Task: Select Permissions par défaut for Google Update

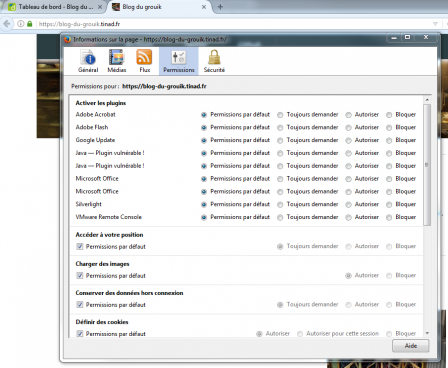Action: [x=204, y=140]
